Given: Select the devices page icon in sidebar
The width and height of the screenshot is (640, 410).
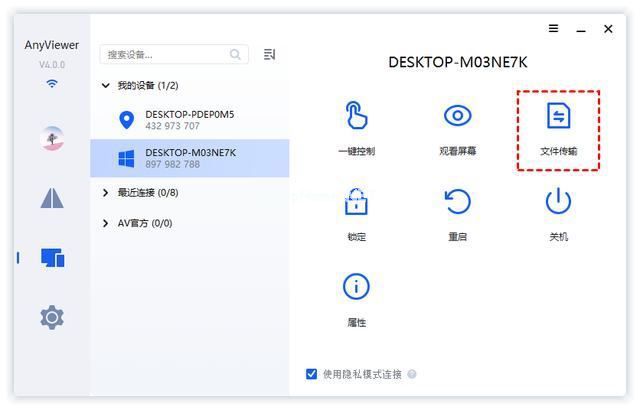Looking at the screenshot, I should (x=53, y=258).
